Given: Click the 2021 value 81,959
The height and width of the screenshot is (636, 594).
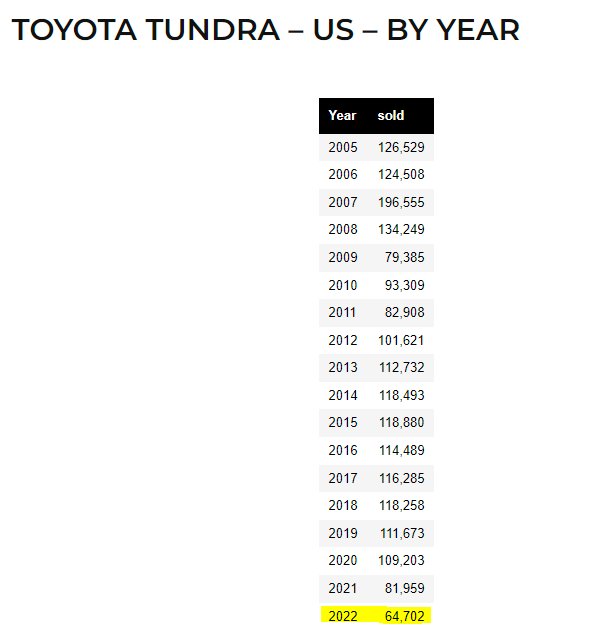Looking at the screenshot, I should pyautogui.click(x=405, y=588).
